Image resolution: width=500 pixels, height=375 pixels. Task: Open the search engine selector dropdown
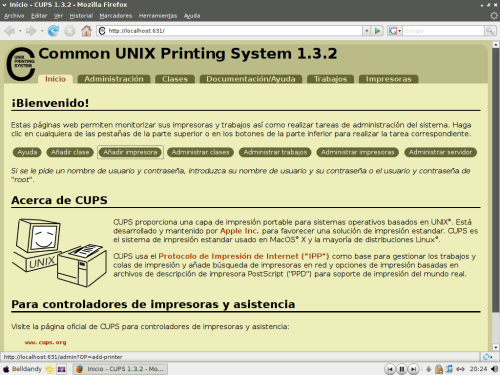coord(399,31)
